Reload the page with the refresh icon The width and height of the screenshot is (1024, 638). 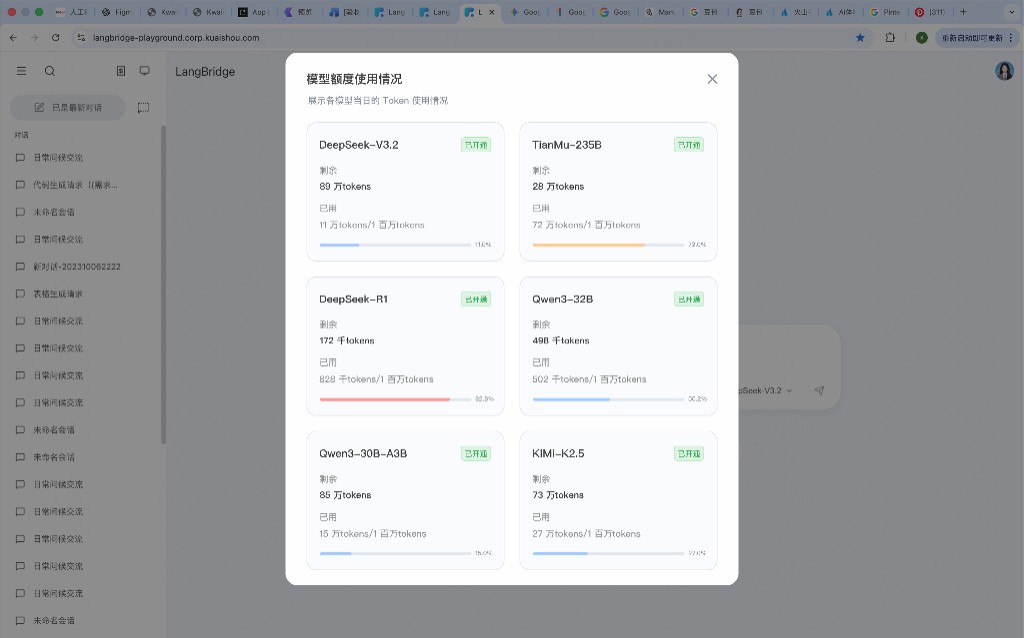tap(56, 38)
